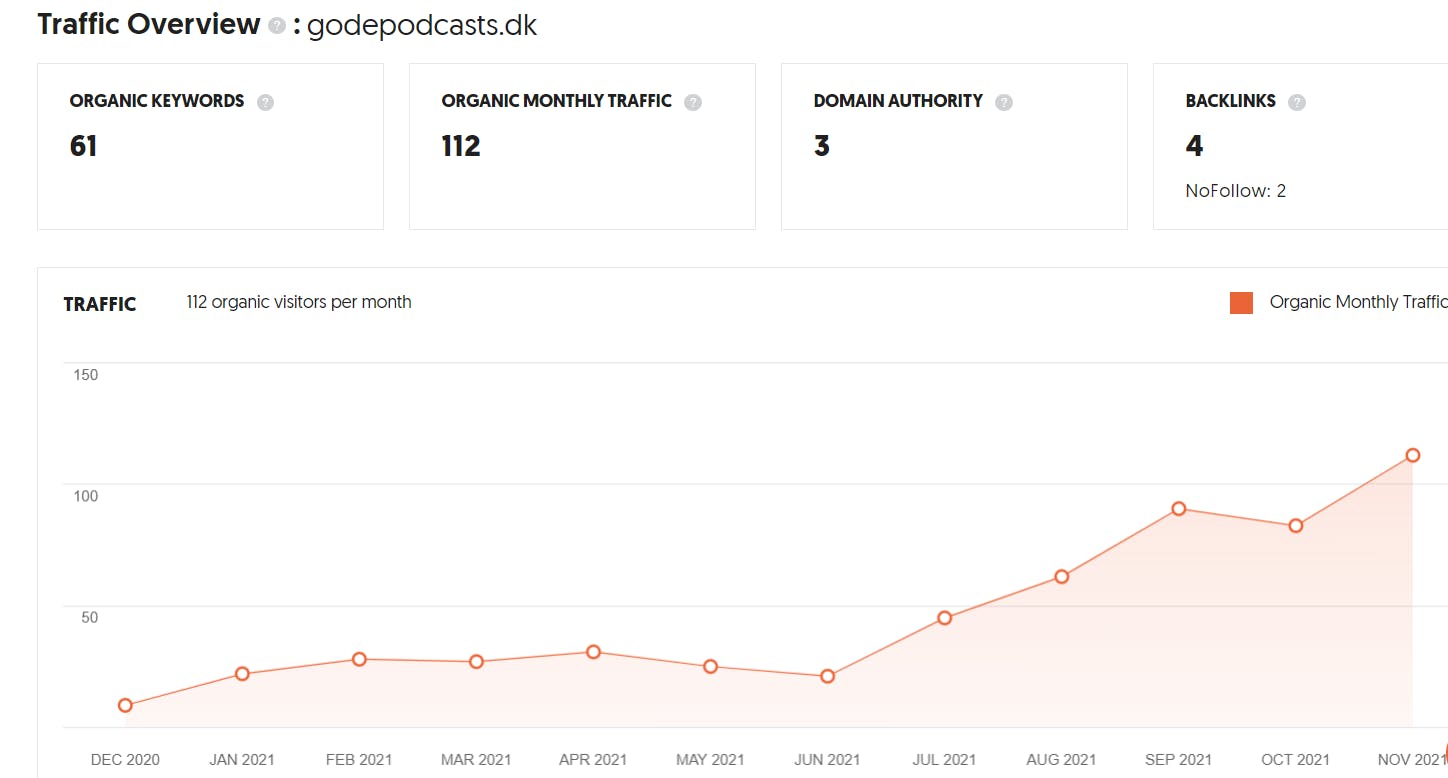The image size is (1448, 778).
Task: Click the NoFollow: 2 text in Backlinks
Action: click(x=1235, y=191)
